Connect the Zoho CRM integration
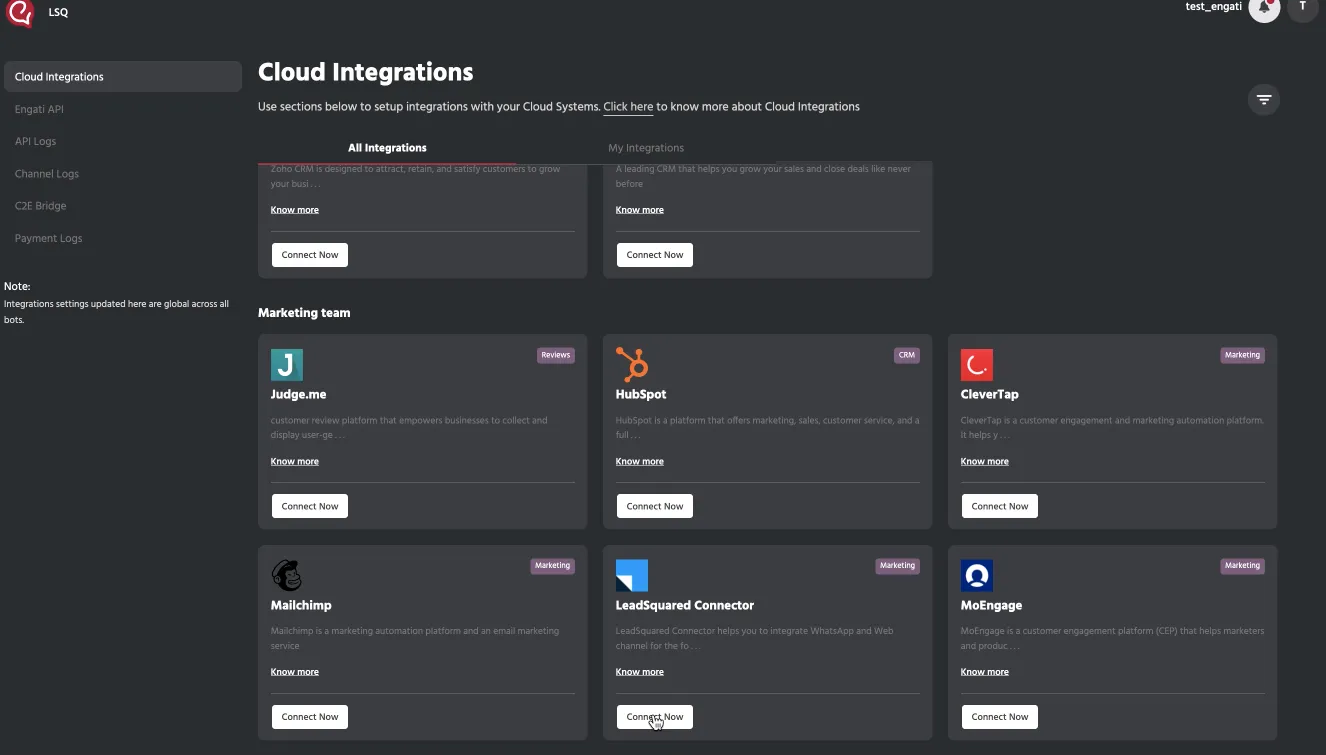 tap(310, 255)
